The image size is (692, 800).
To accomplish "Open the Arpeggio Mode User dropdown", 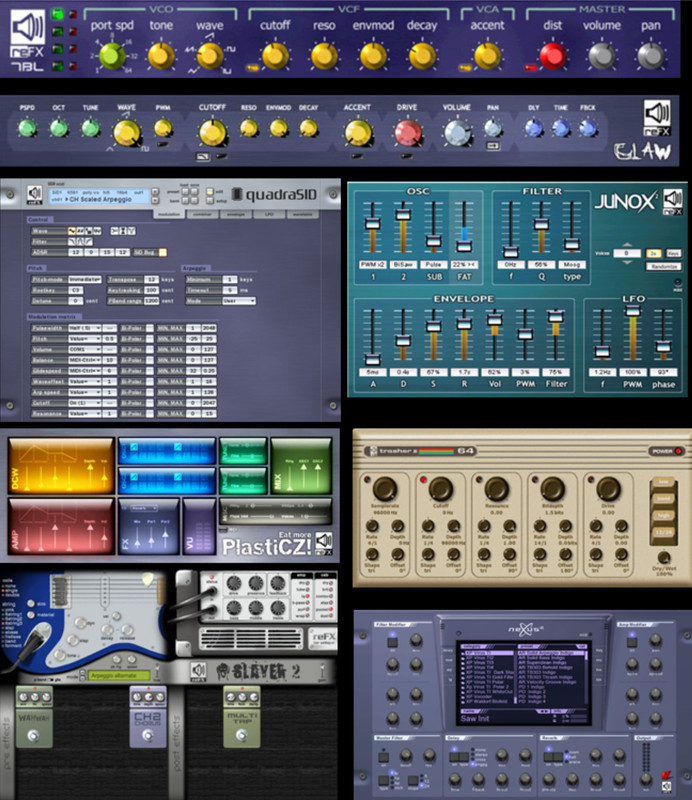I will [x=239, y=301].
